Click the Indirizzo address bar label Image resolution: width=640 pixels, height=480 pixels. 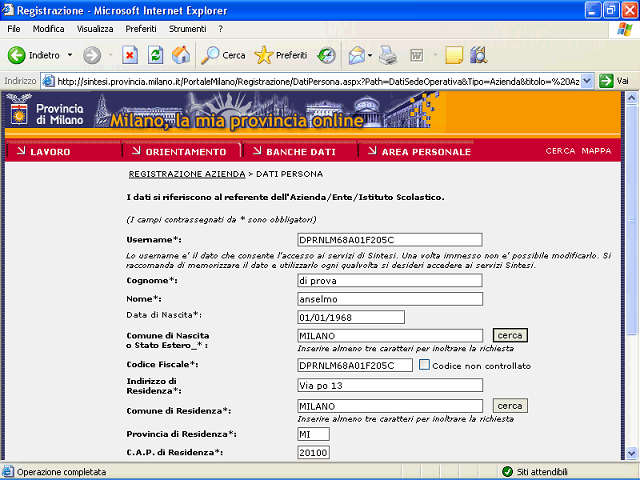click(20, 81)
